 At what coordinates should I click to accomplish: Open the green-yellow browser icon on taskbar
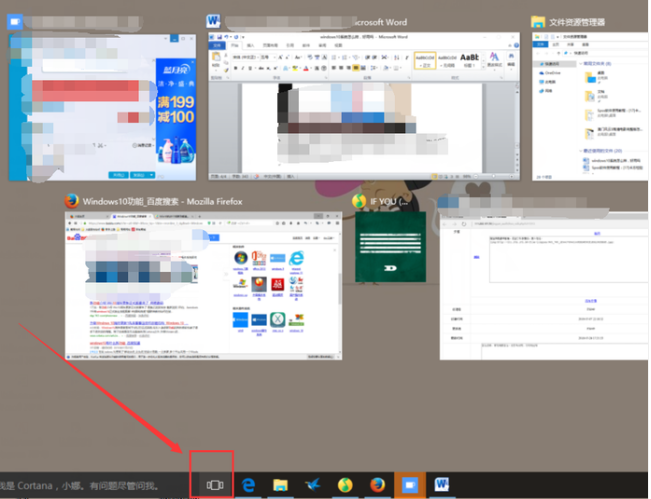click(x=345, y=484)
